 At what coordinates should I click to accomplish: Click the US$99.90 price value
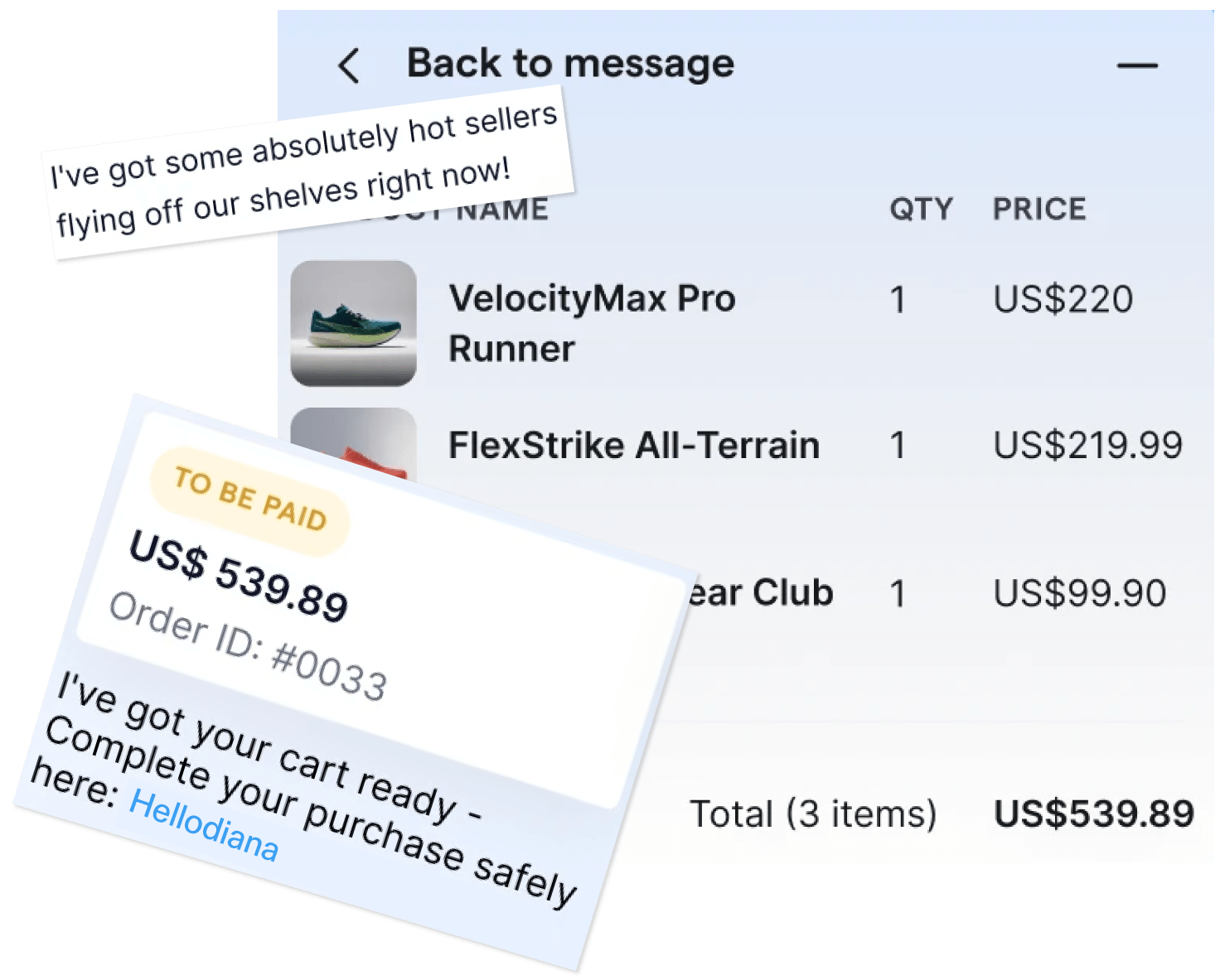click(x=1079, y=593)
